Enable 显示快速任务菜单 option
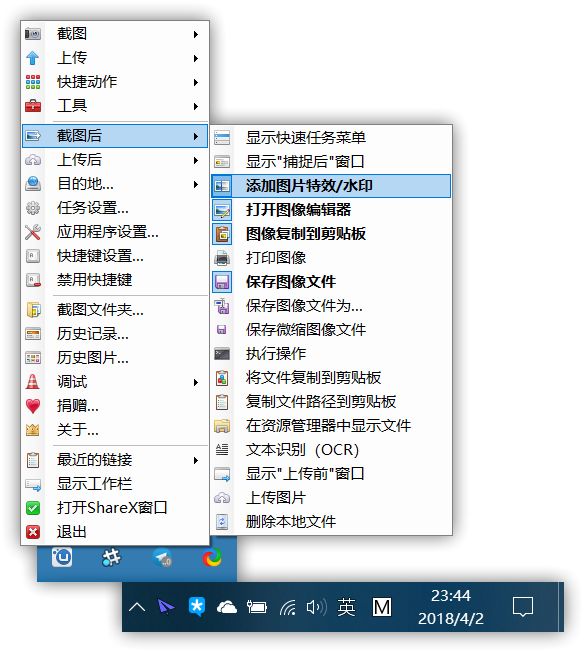Image resolution: width=584 pixels, height=652 pixels. tap(331, 138)
